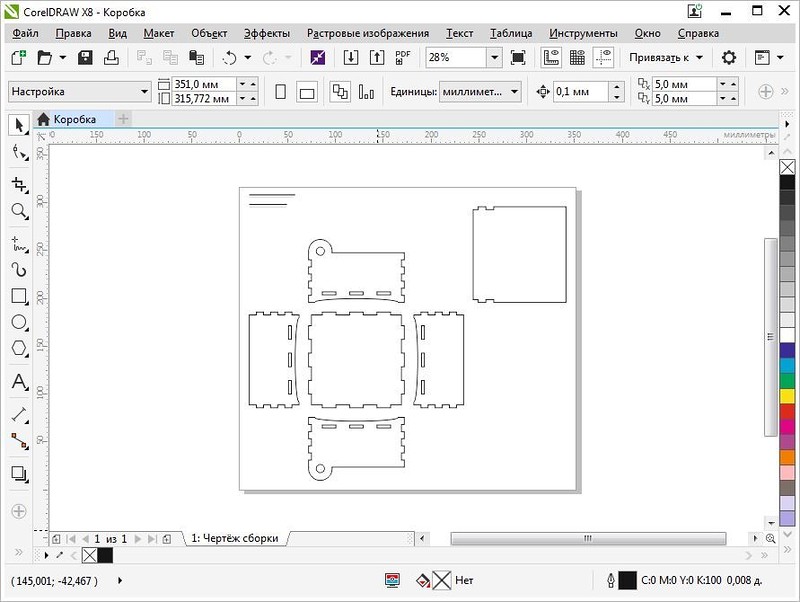The height and width of the screenshot is (602, 800).
Task: Expand the undo history dropdown
Action: pyautogui.click(x=247, y=57)
